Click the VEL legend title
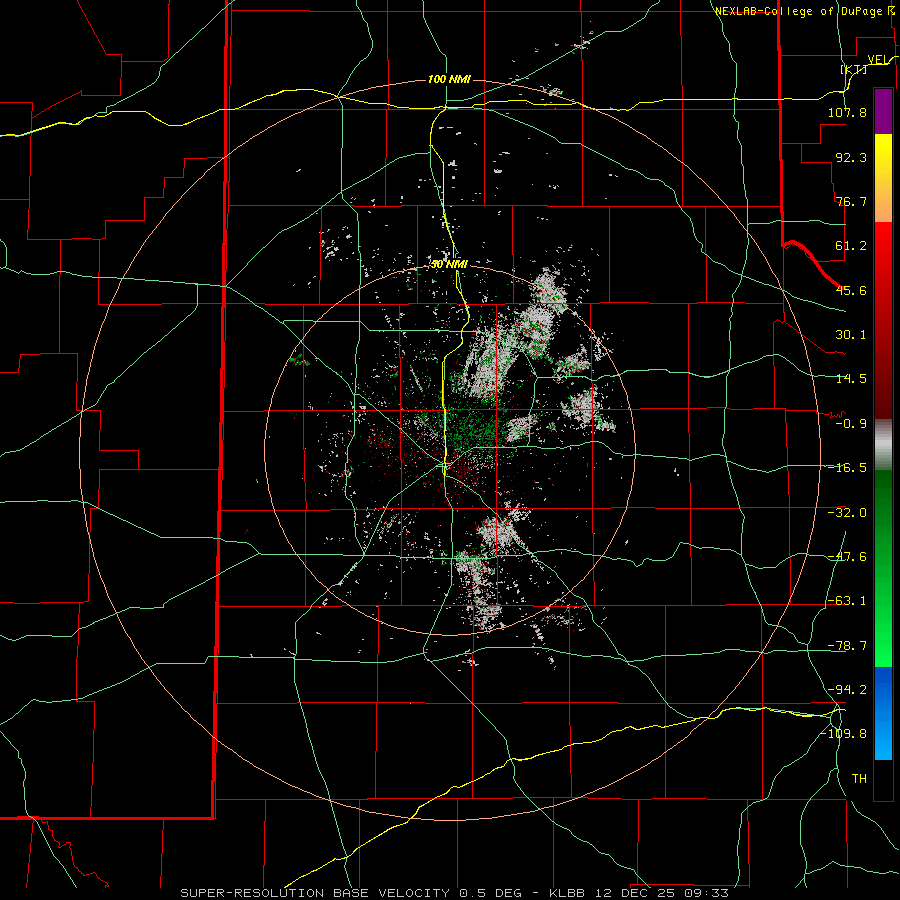 tap(880, 59)
